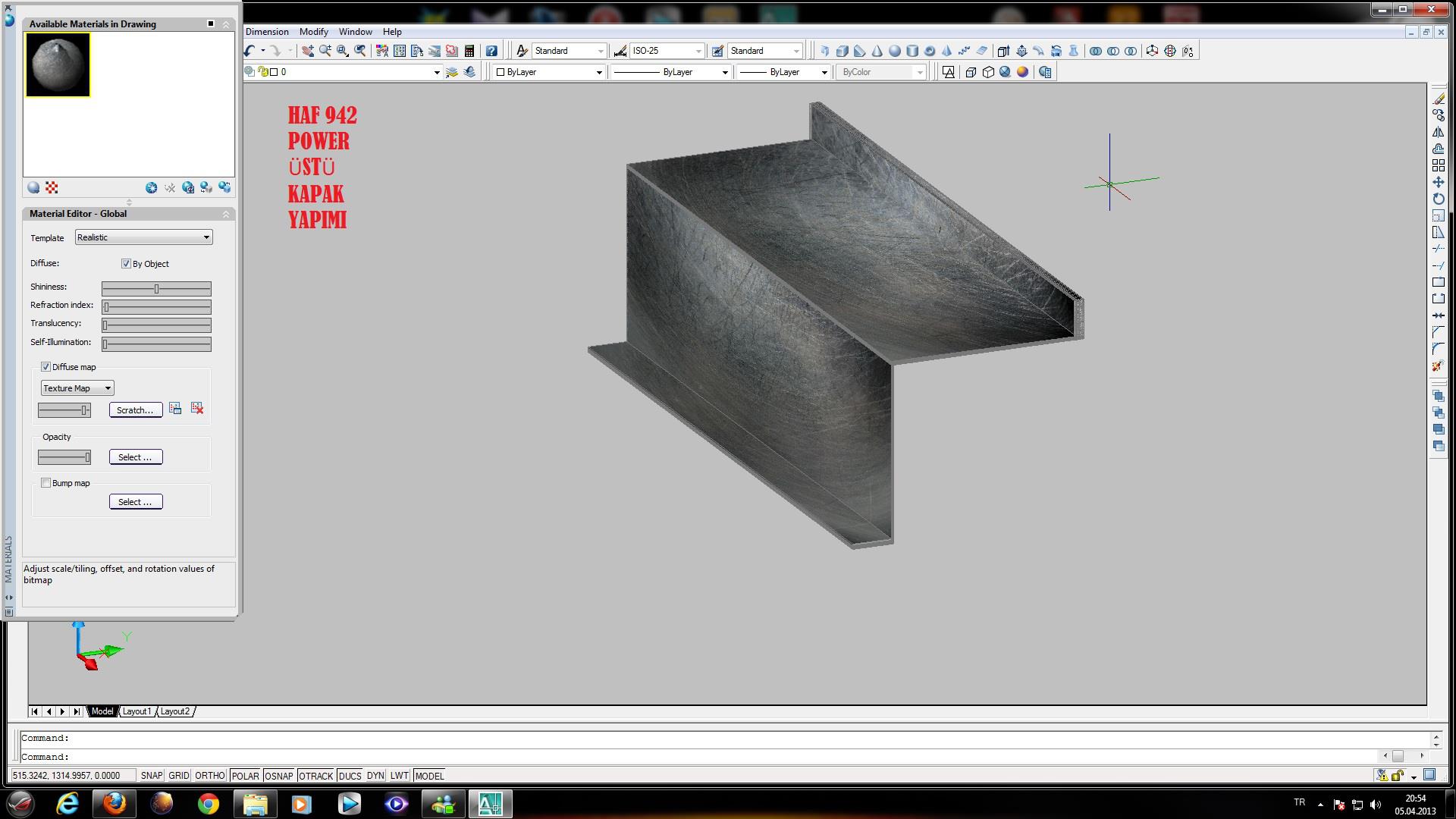The image size is (1456, 819).
Task: Uncheck the Diffuse By Object checkbox
Action: (126, 263)
